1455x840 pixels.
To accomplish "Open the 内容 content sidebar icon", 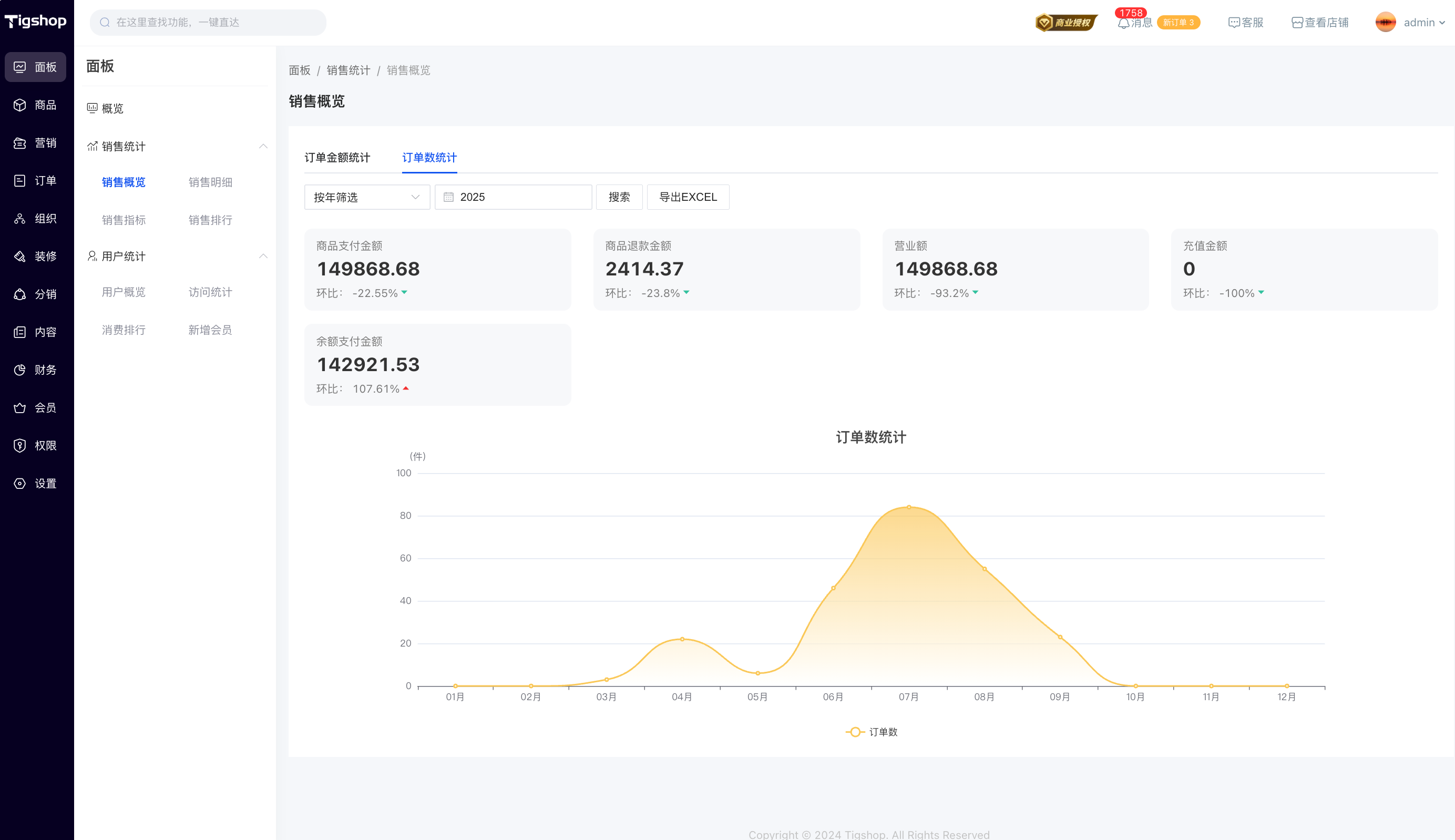I will click(19, 332).
